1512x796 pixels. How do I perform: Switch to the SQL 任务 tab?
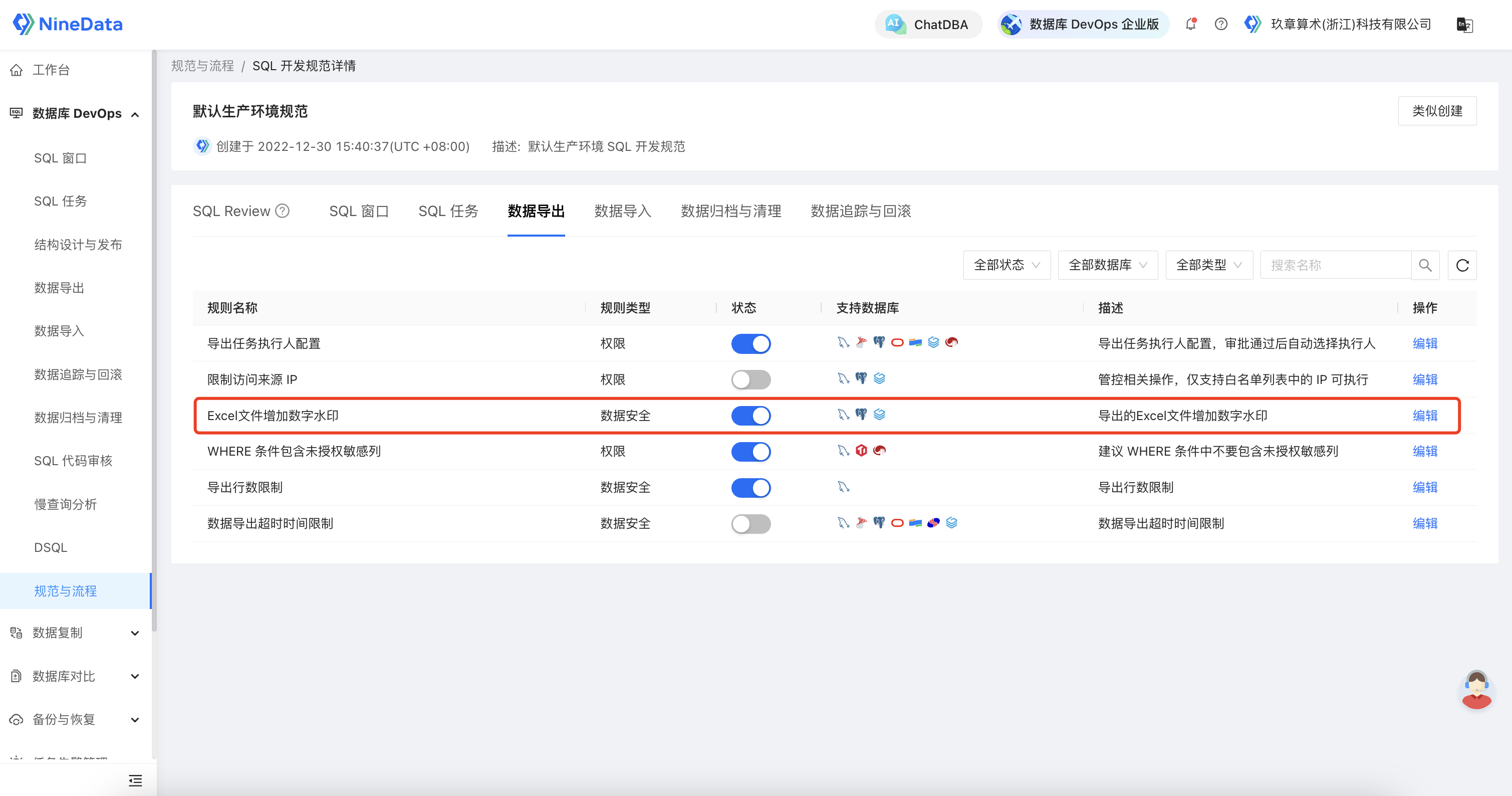click(448, 211)
